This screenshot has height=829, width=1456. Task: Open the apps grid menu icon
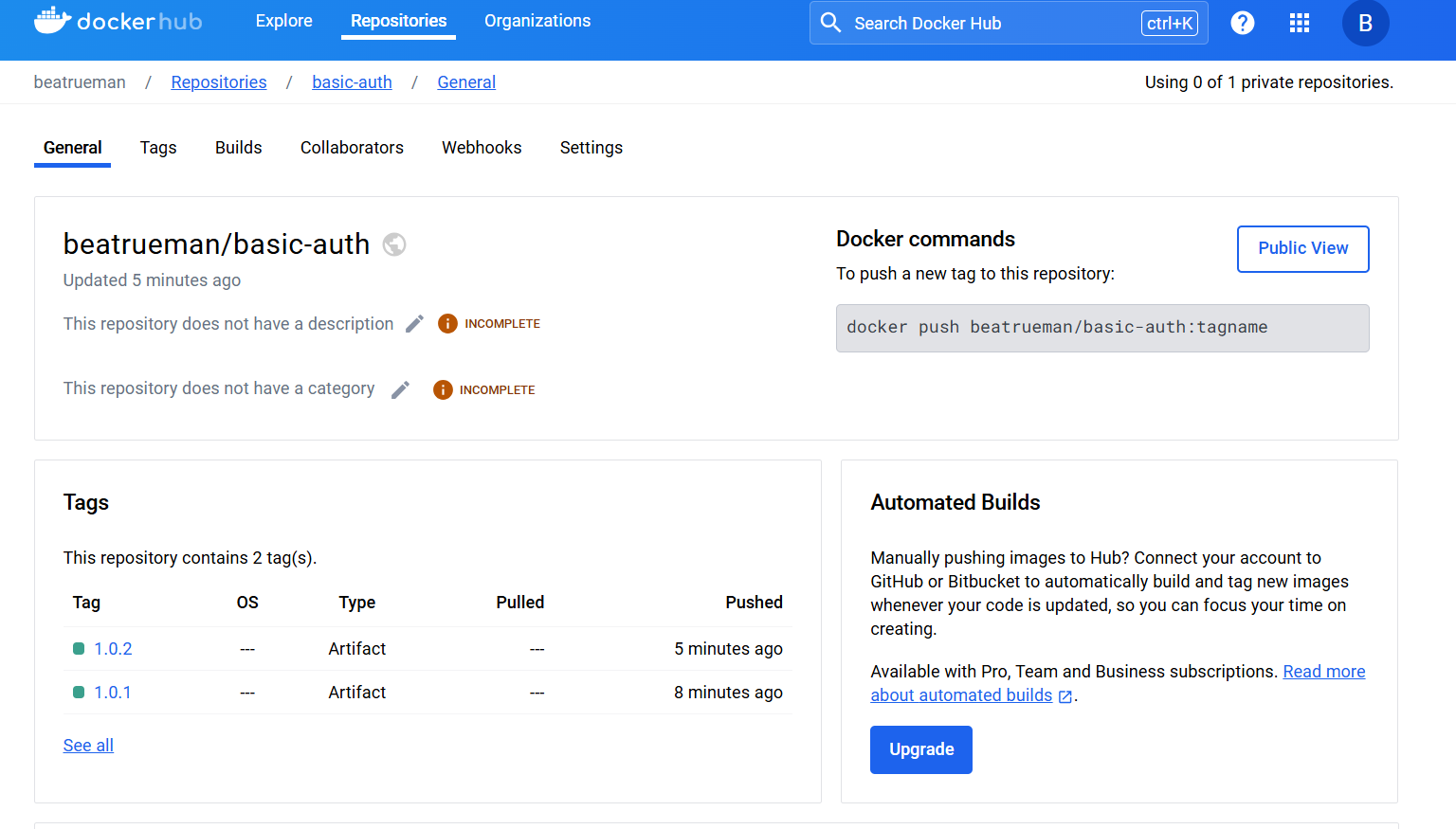coord(1300,23)
